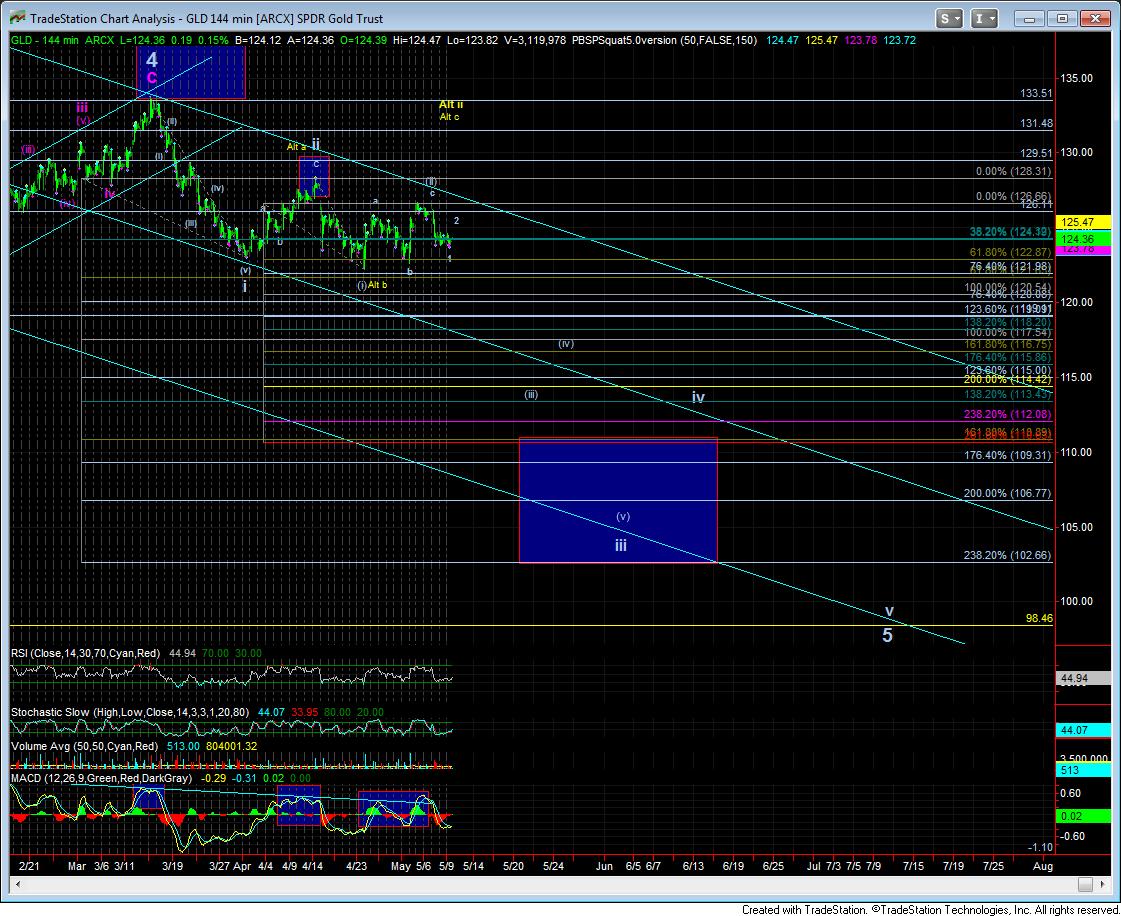1121x916 pixels.
Task: Click the 131.48 price level label
Action: coord(1036,123)
